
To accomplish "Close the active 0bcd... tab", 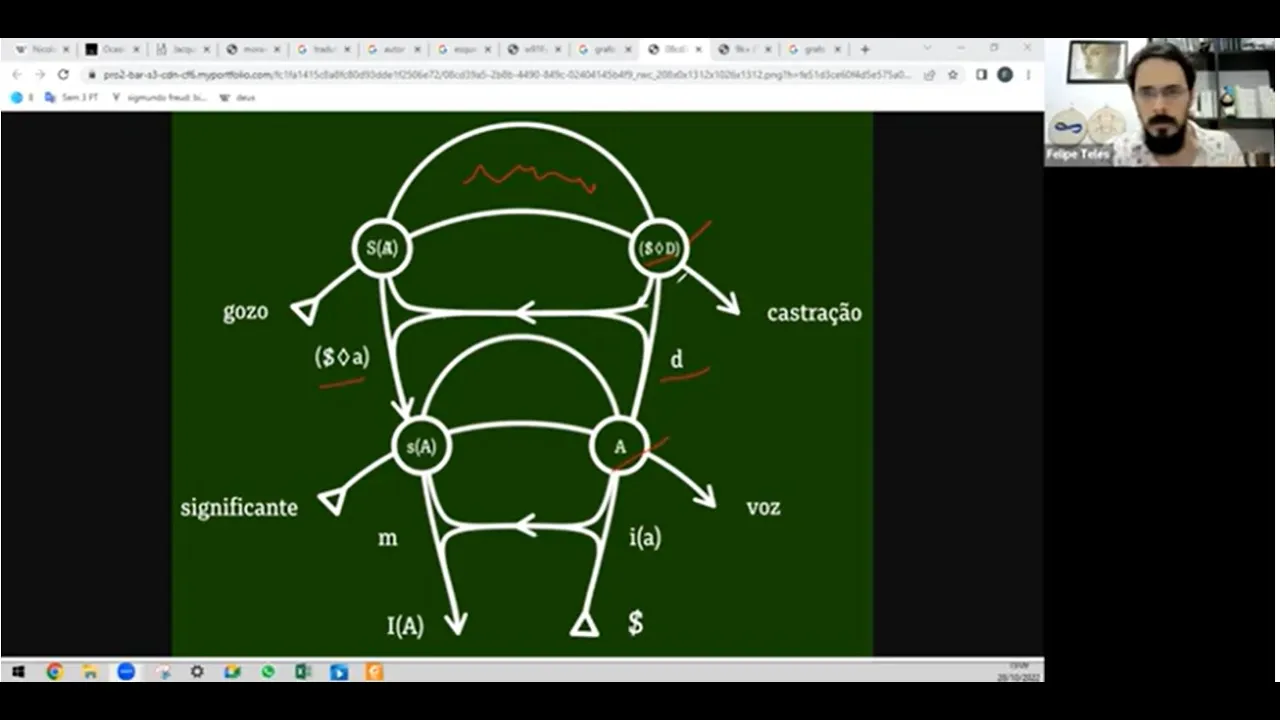I will (699, 49).
